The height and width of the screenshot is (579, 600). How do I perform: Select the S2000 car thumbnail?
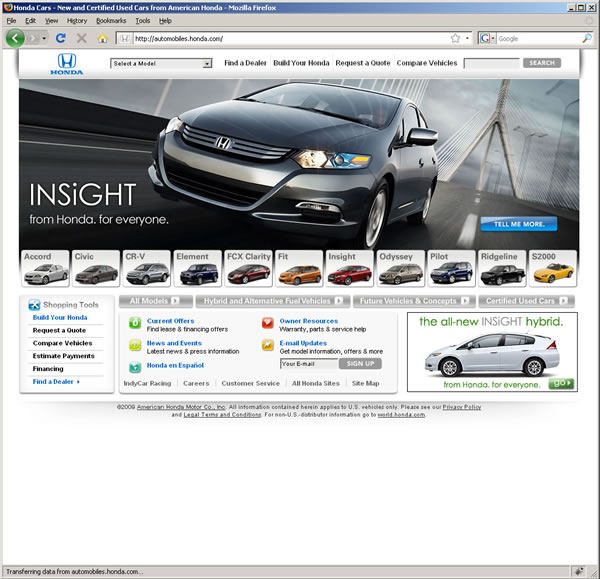(x=554, y=268)
